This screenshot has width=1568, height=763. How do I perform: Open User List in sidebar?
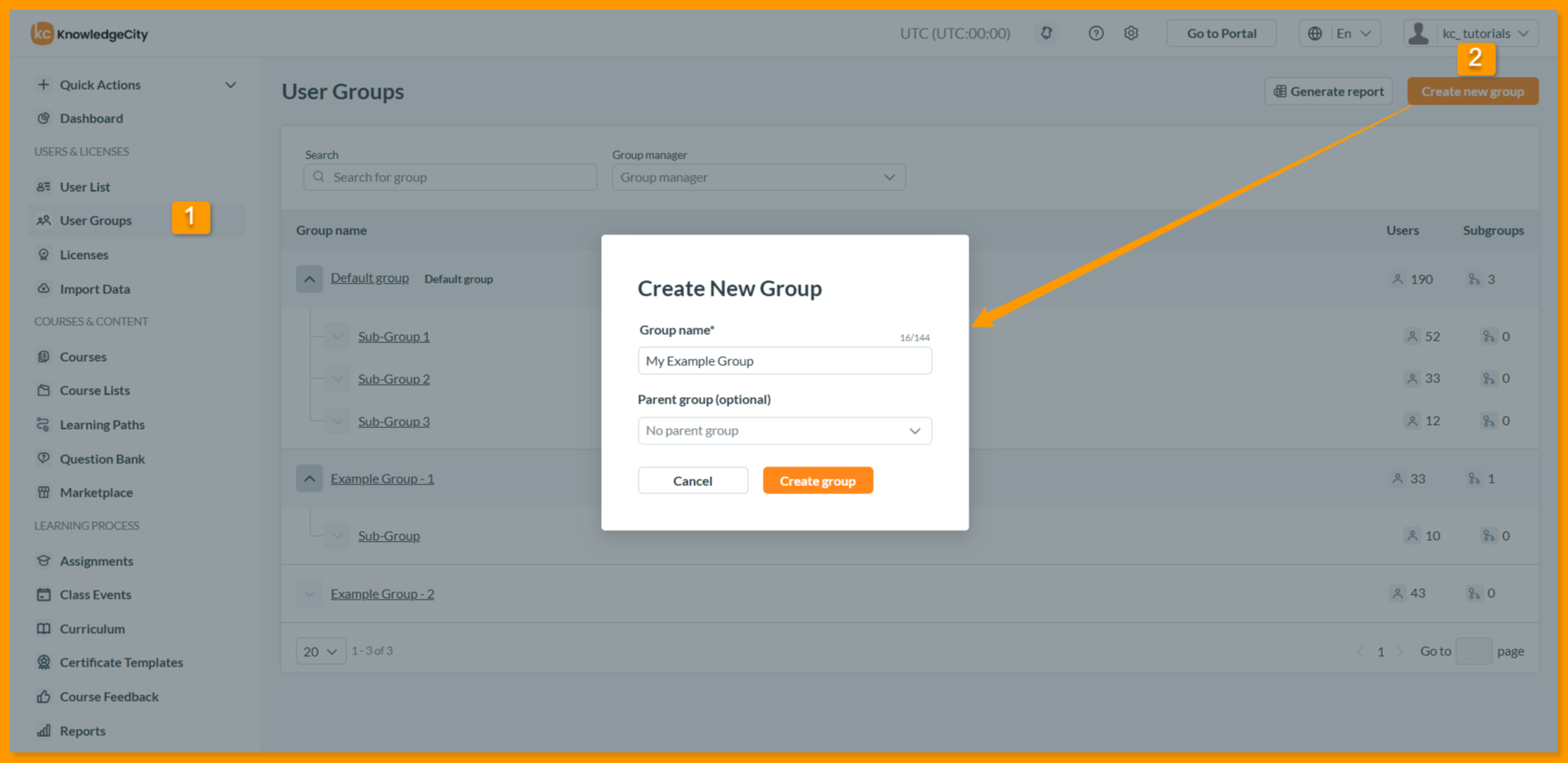85,187
